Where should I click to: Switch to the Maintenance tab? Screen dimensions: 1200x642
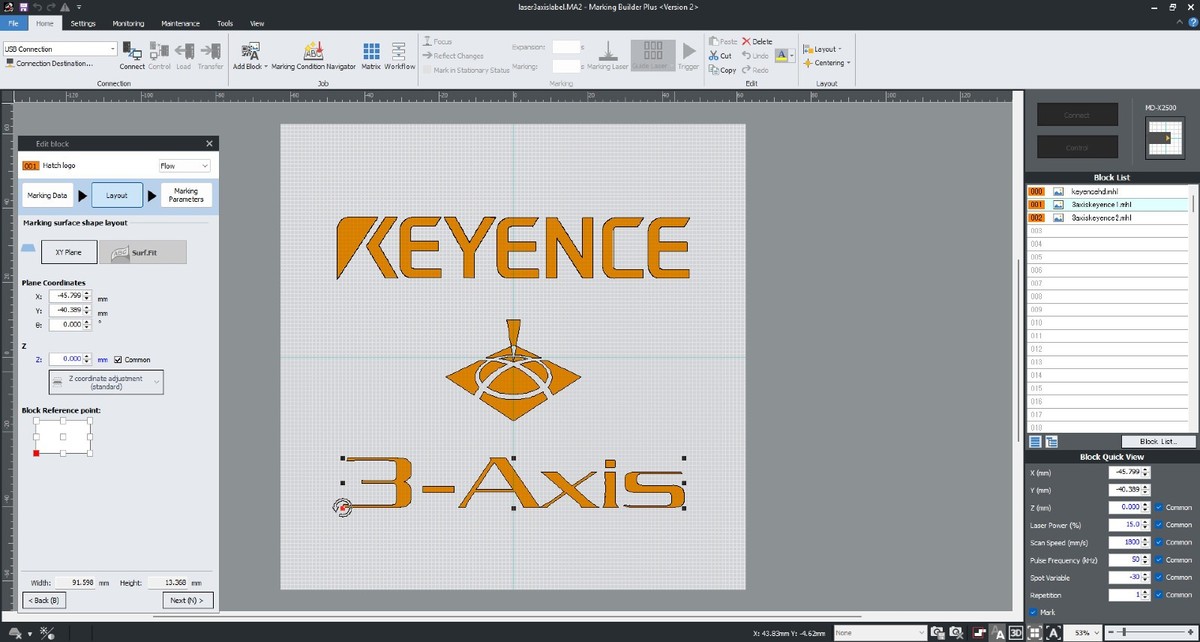point(180,23)
